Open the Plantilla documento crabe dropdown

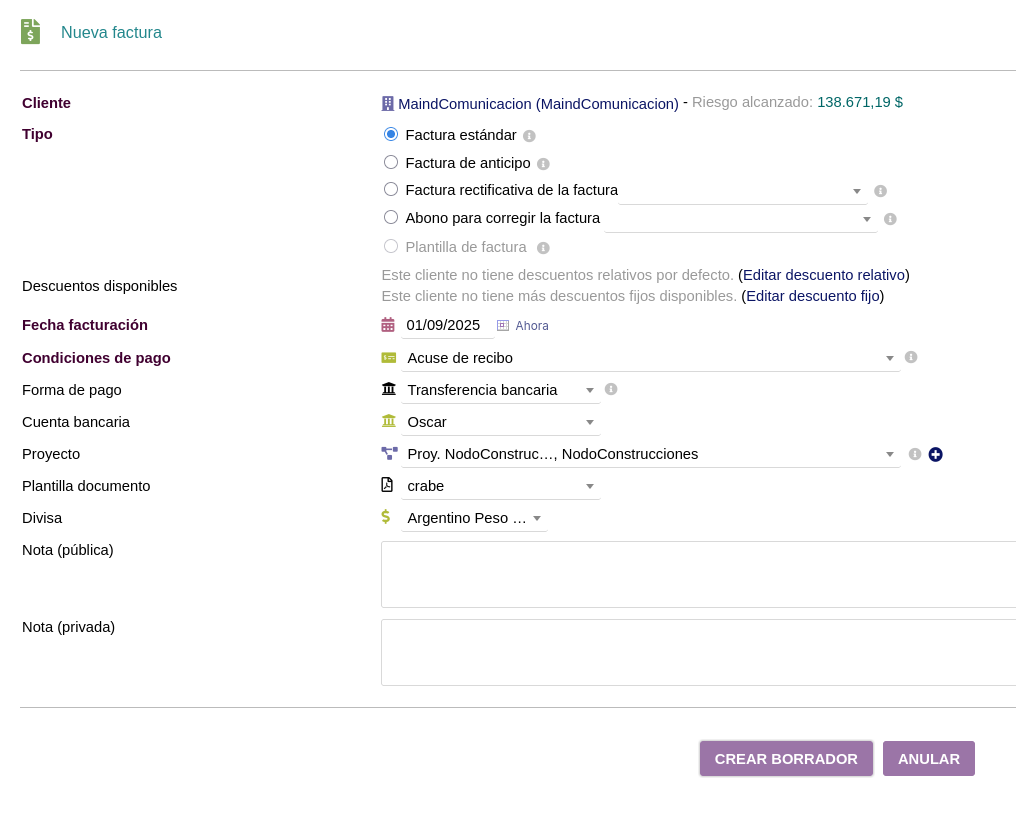pos(500,486)
